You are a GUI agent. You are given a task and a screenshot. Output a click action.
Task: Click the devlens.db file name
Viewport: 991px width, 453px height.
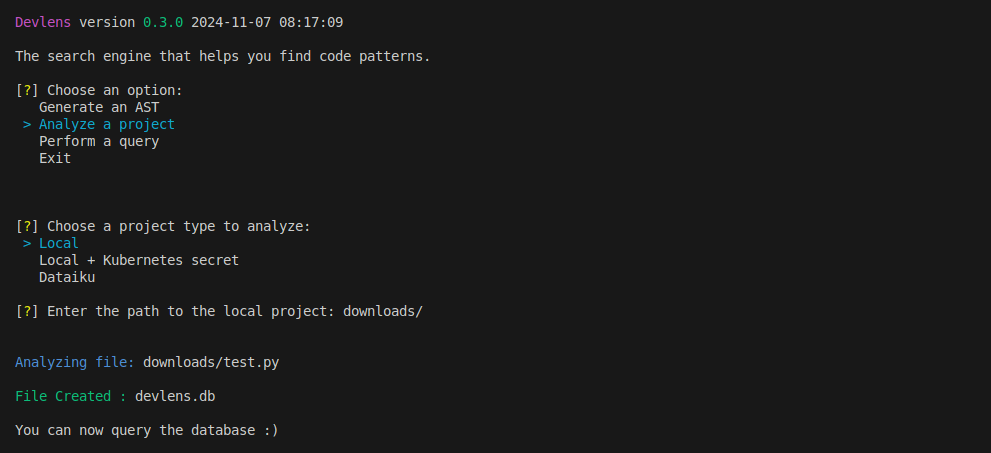[x=175, y=396]
